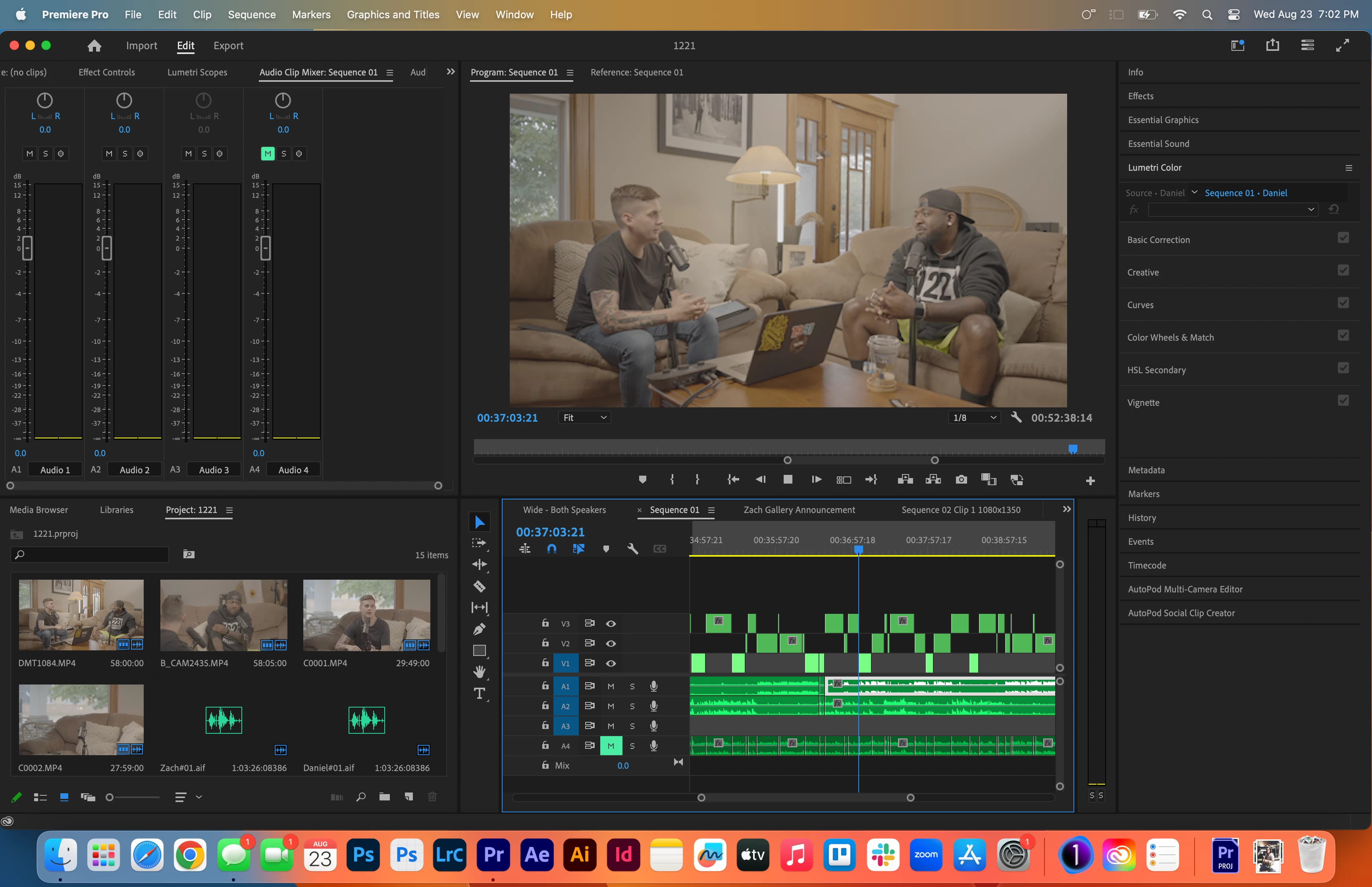The width and height of the screenshot is (1372, 887).
Task: Uncheck the Basic Correction checkbox
Action: click(x=1343, y=238)
